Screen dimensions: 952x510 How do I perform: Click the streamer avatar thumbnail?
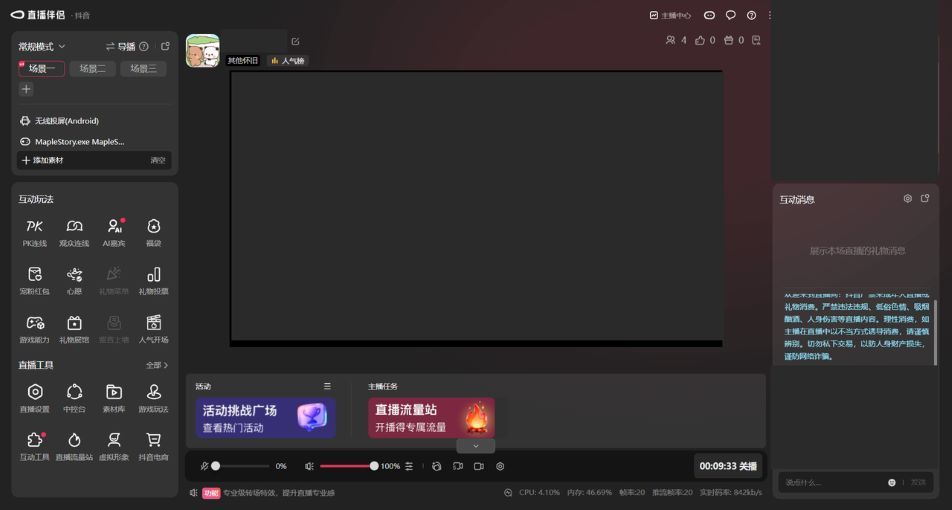[x=203, y=50]
